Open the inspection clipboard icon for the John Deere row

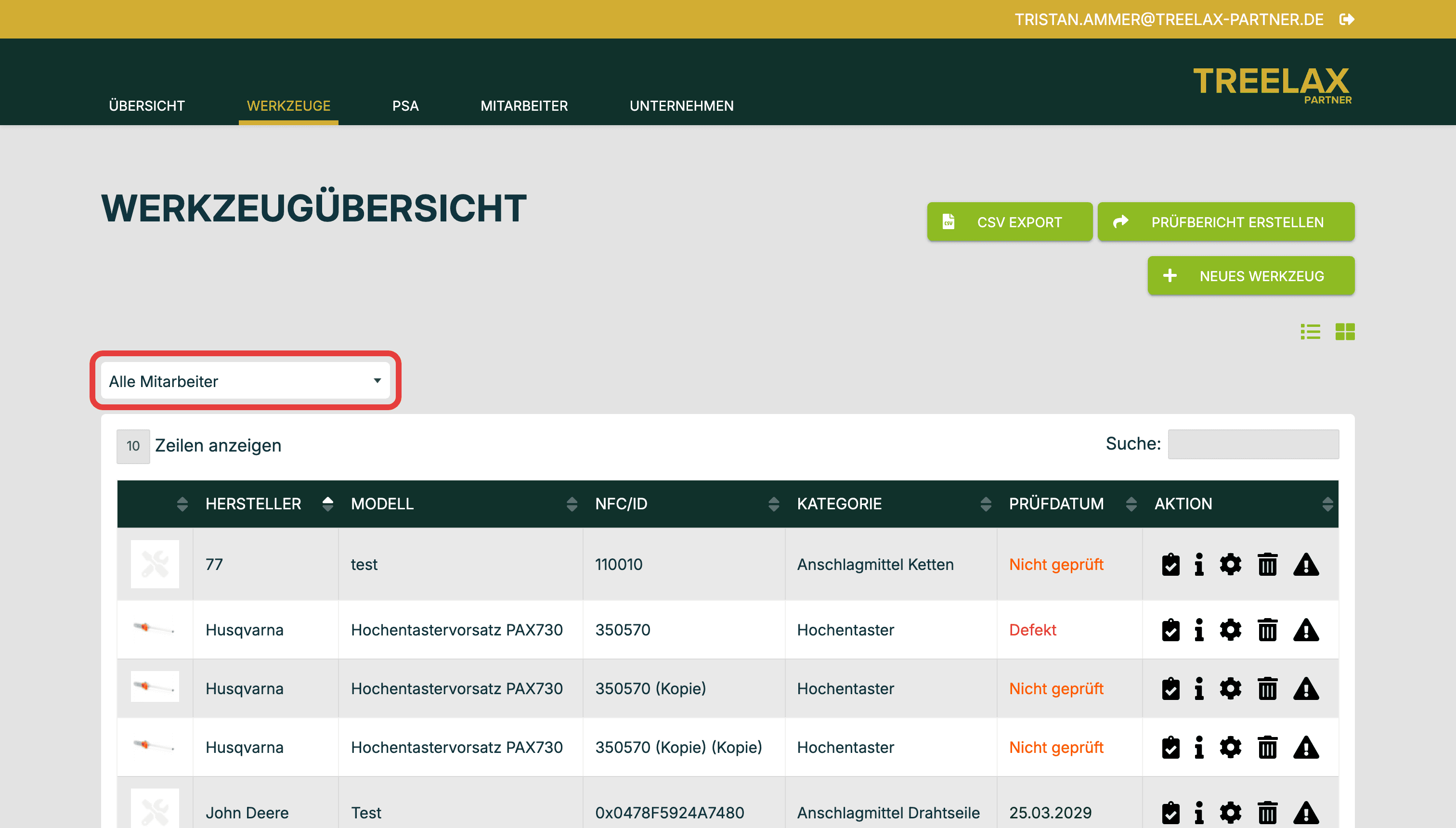1170,813
